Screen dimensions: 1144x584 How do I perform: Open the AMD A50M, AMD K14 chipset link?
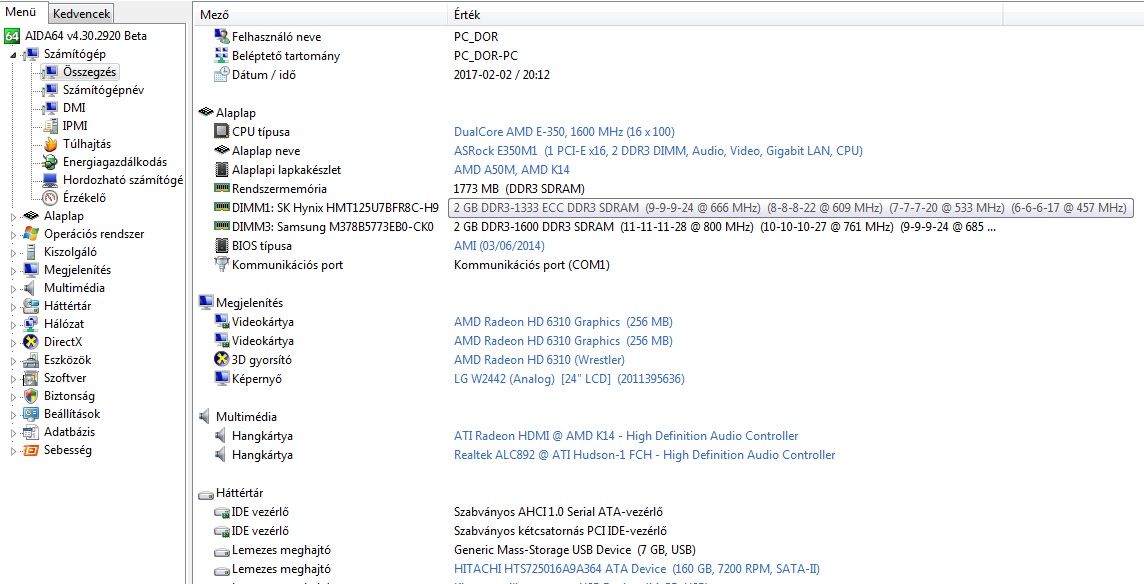[x=511, y=169]
